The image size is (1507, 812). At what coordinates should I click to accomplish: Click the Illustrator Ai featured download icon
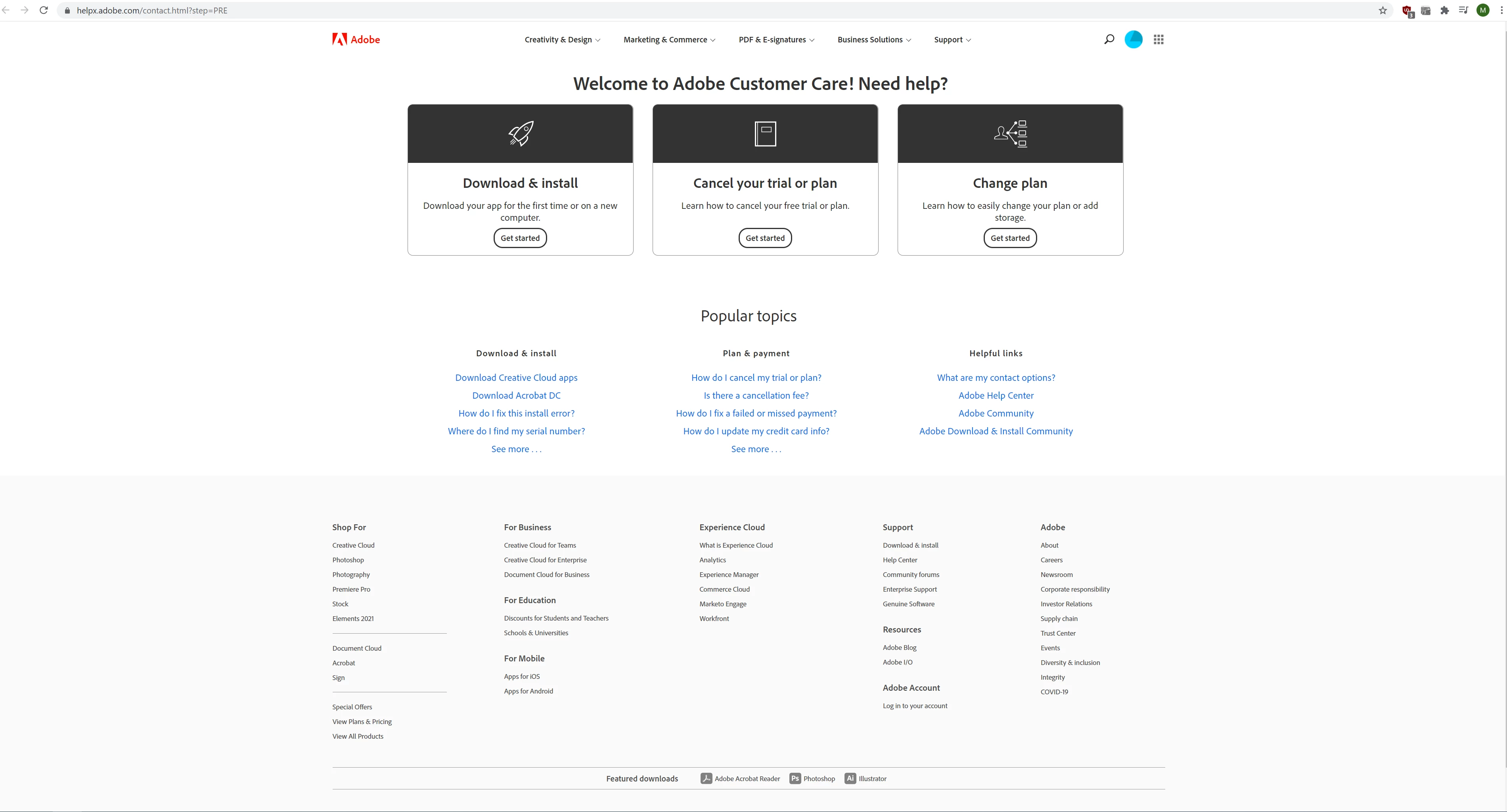(850, 778)
